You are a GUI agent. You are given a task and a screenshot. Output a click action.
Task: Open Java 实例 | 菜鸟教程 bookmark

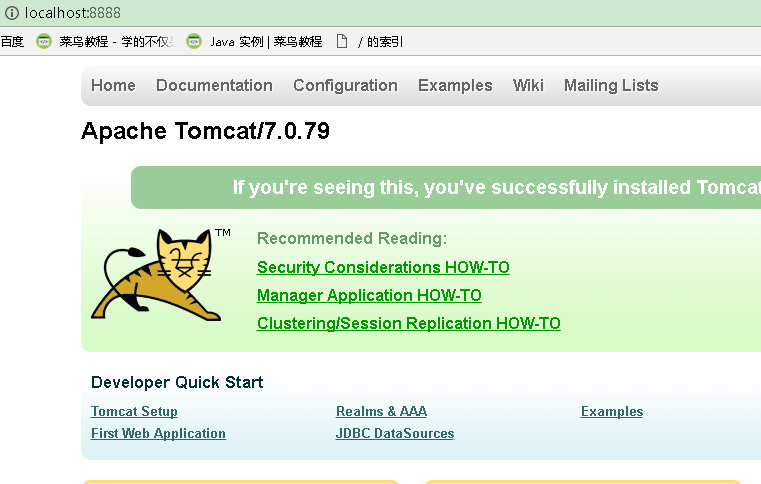click(x=266, y=42)
